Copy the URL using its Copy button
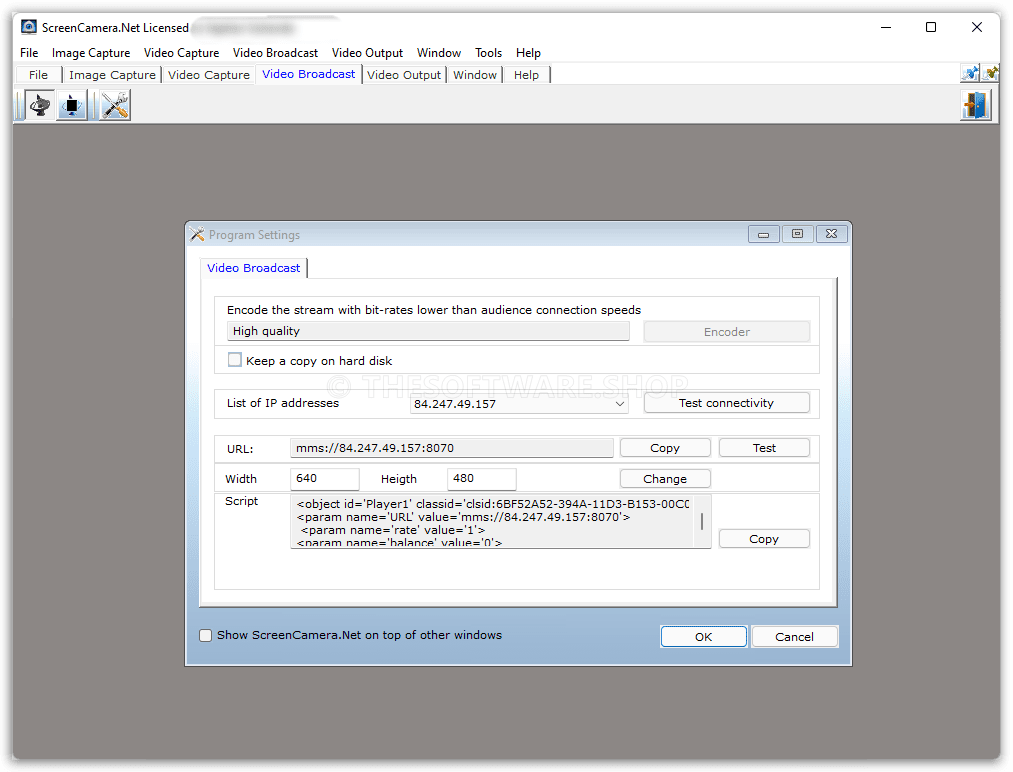The image size is (1013, 772). click(x=664, y=448)
